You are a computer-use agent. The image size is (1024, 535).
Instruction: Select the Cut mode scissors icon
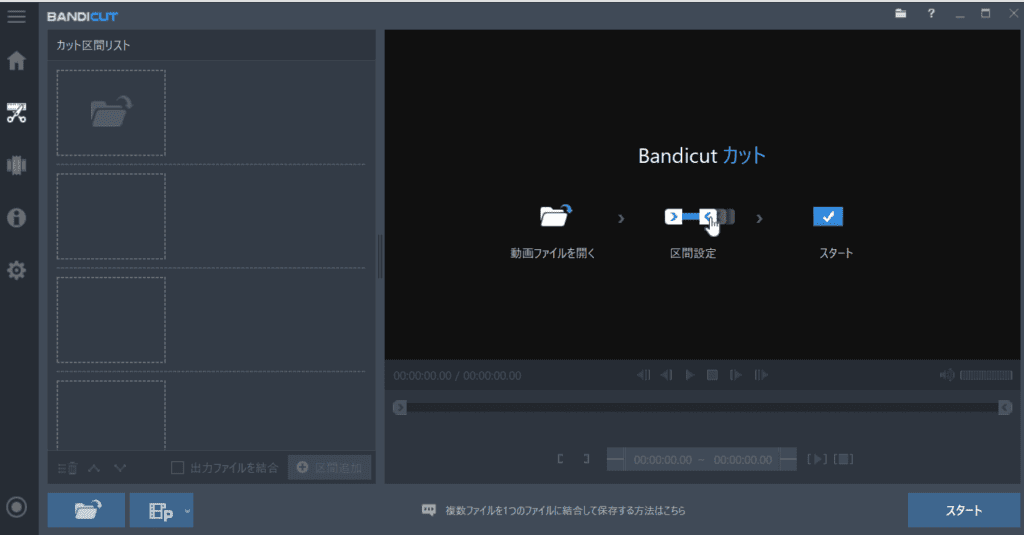pos(16,113)
